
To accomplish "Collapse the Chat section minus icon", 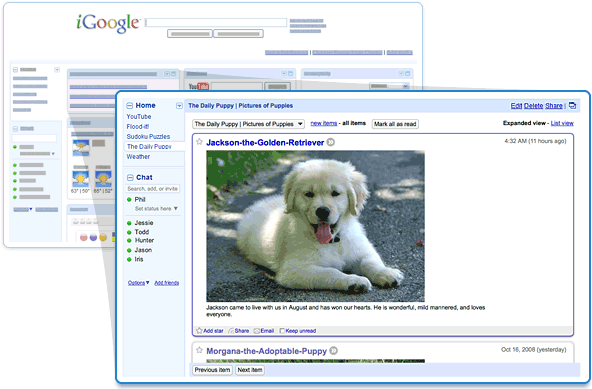I will coord(130,178).
